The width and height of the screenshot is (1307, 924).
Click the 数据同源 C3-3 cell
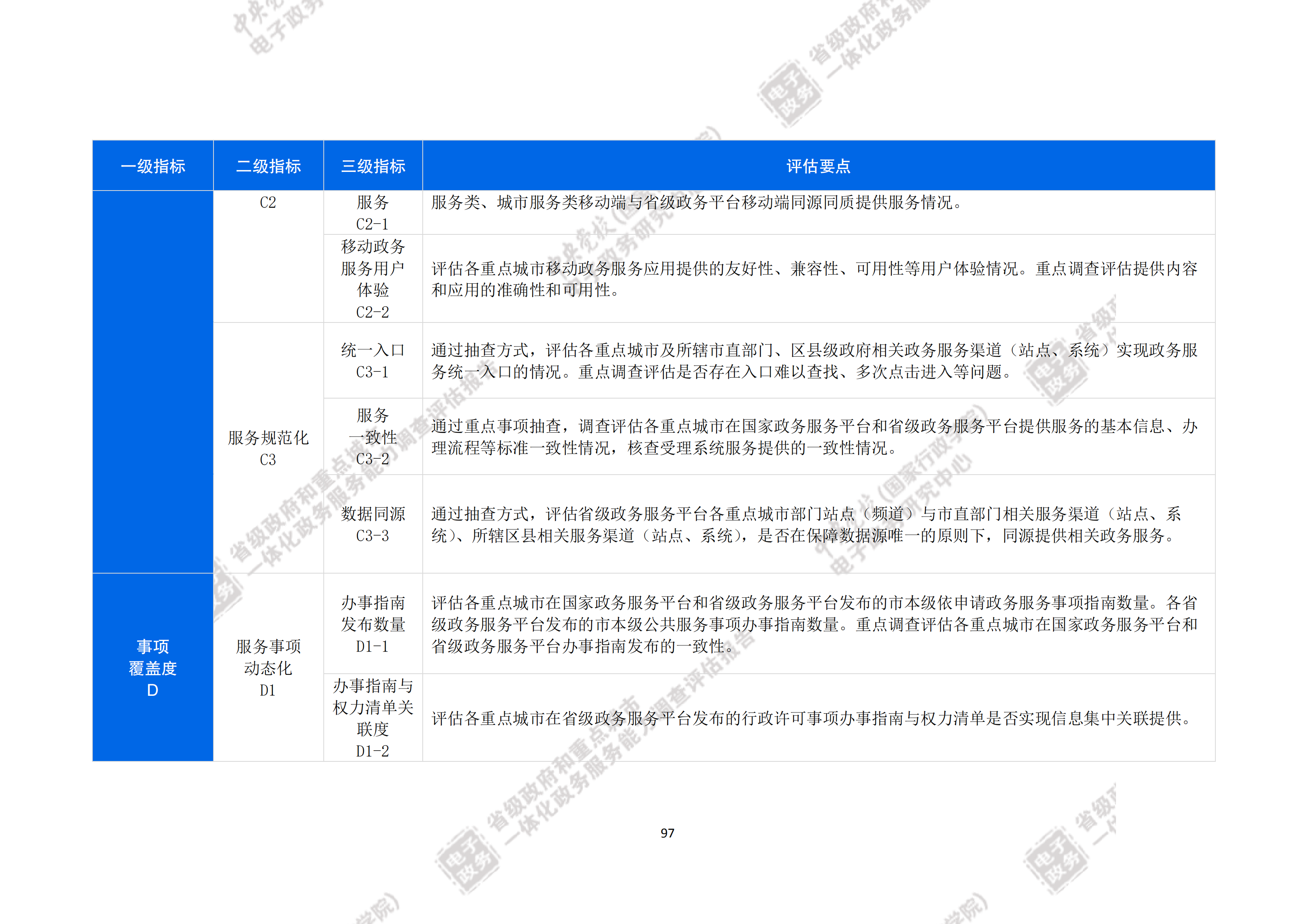373,524
